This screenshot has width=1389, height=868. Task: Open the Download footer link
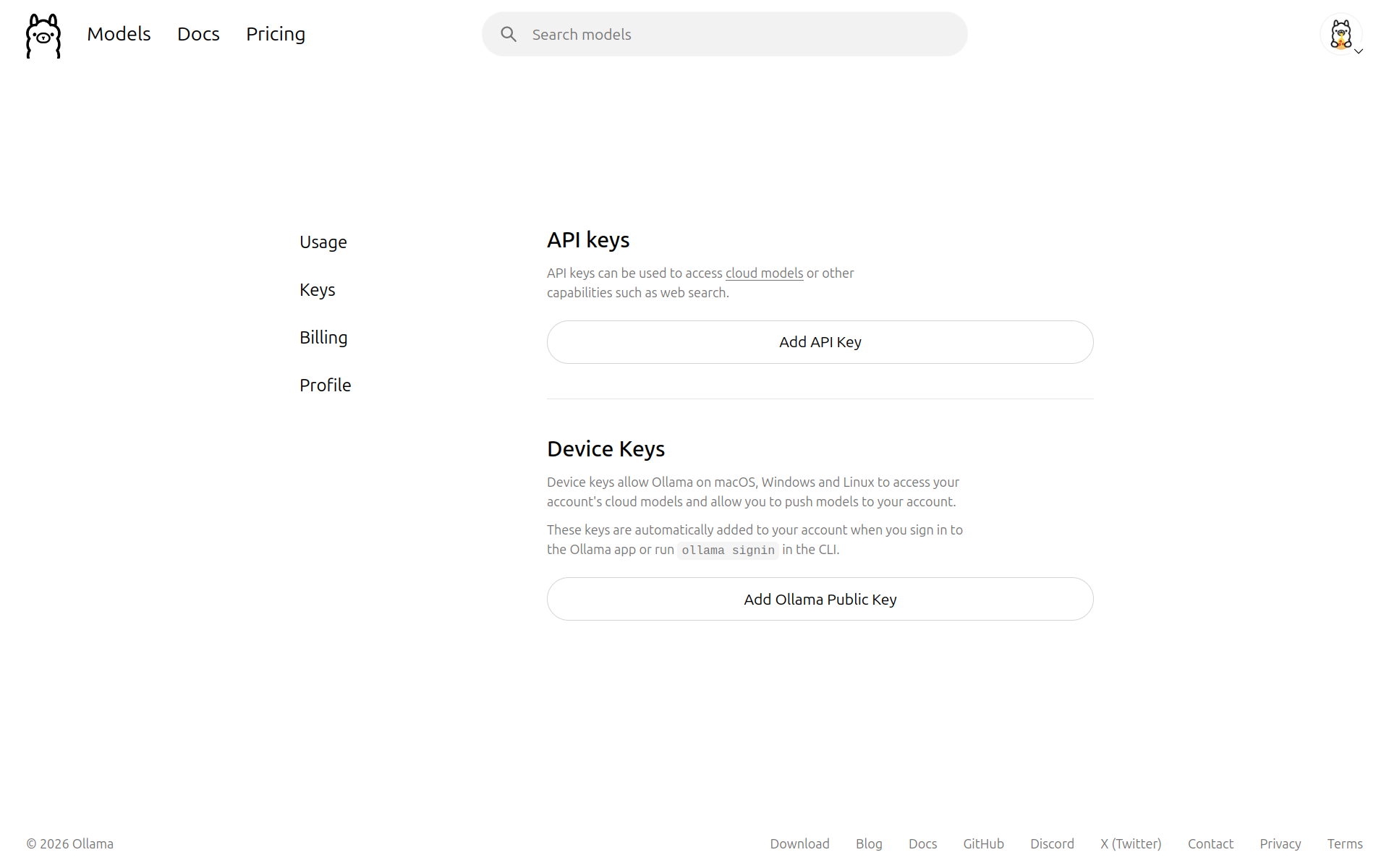[x=799, y=843]
